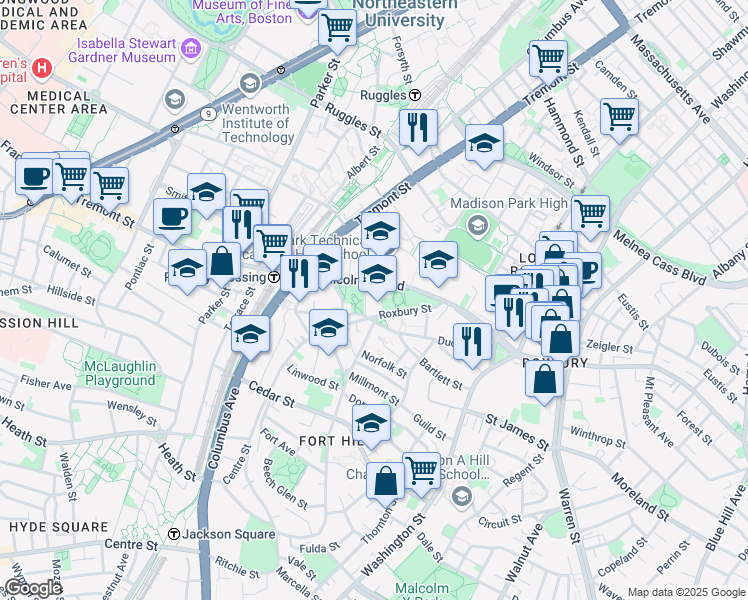The image size is (748, 600).
Task: Open the grocery cart marker near Parker St below Museum
Action: point(337,28)
